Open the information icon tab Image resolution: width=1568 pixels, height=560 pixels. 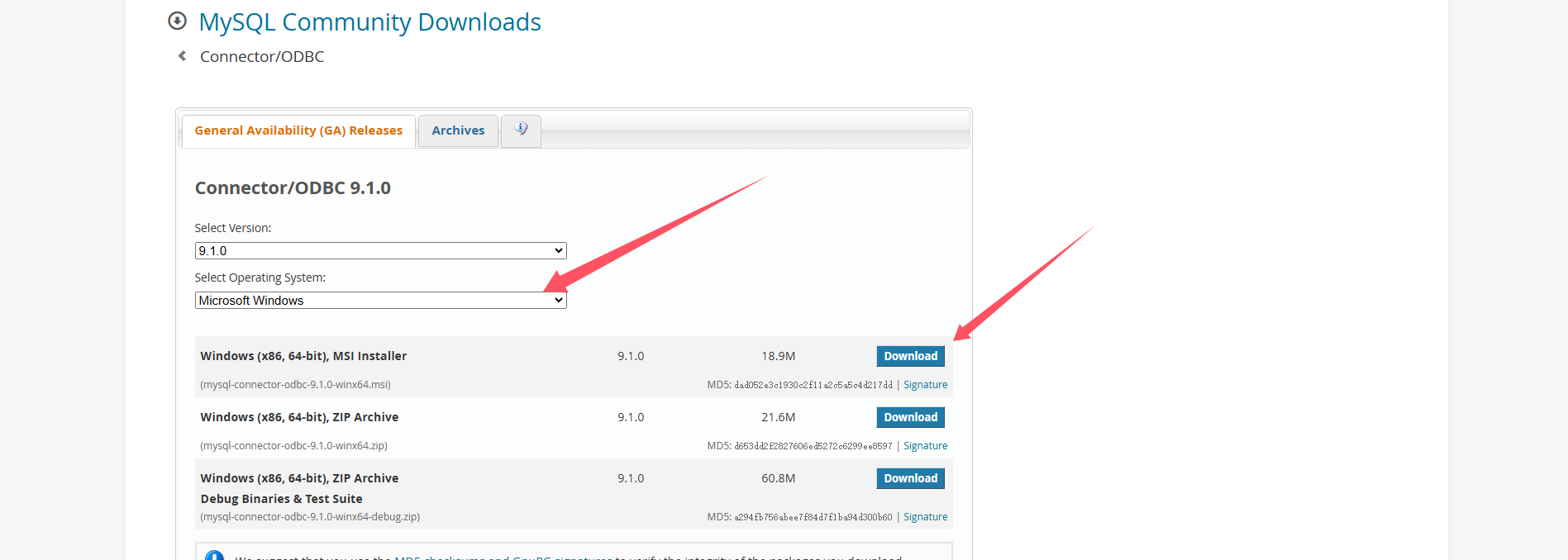[x=521, y=130]
